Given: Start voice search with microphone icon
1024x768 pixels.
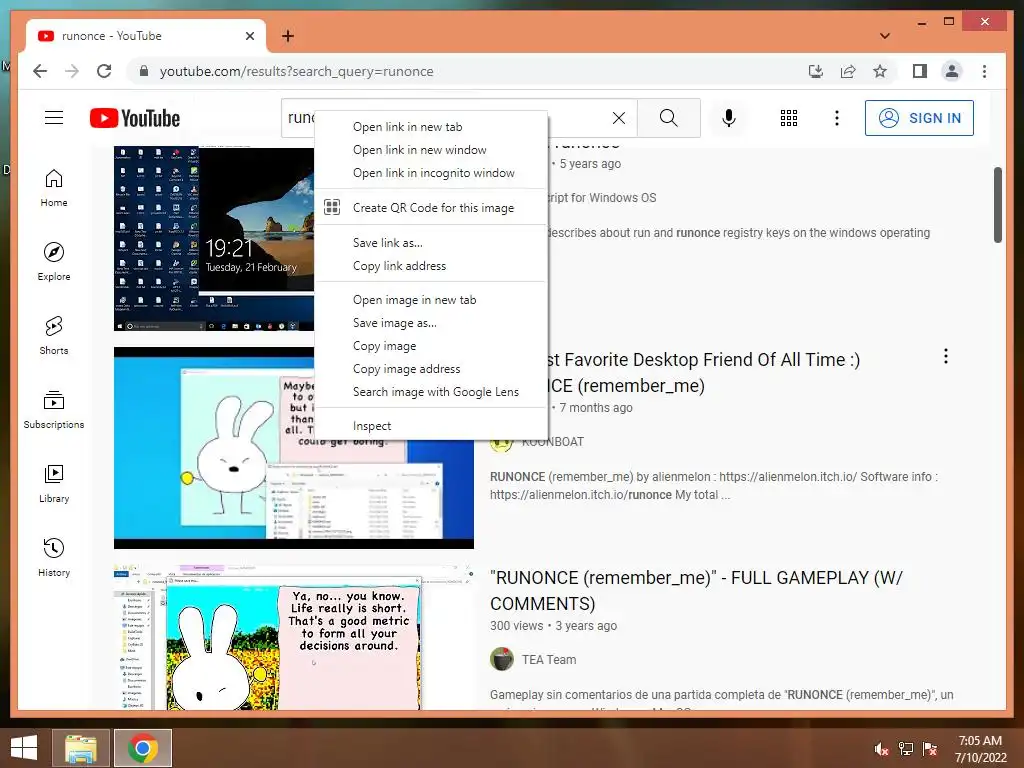Looking at the screenshot, I should (729, 118).
